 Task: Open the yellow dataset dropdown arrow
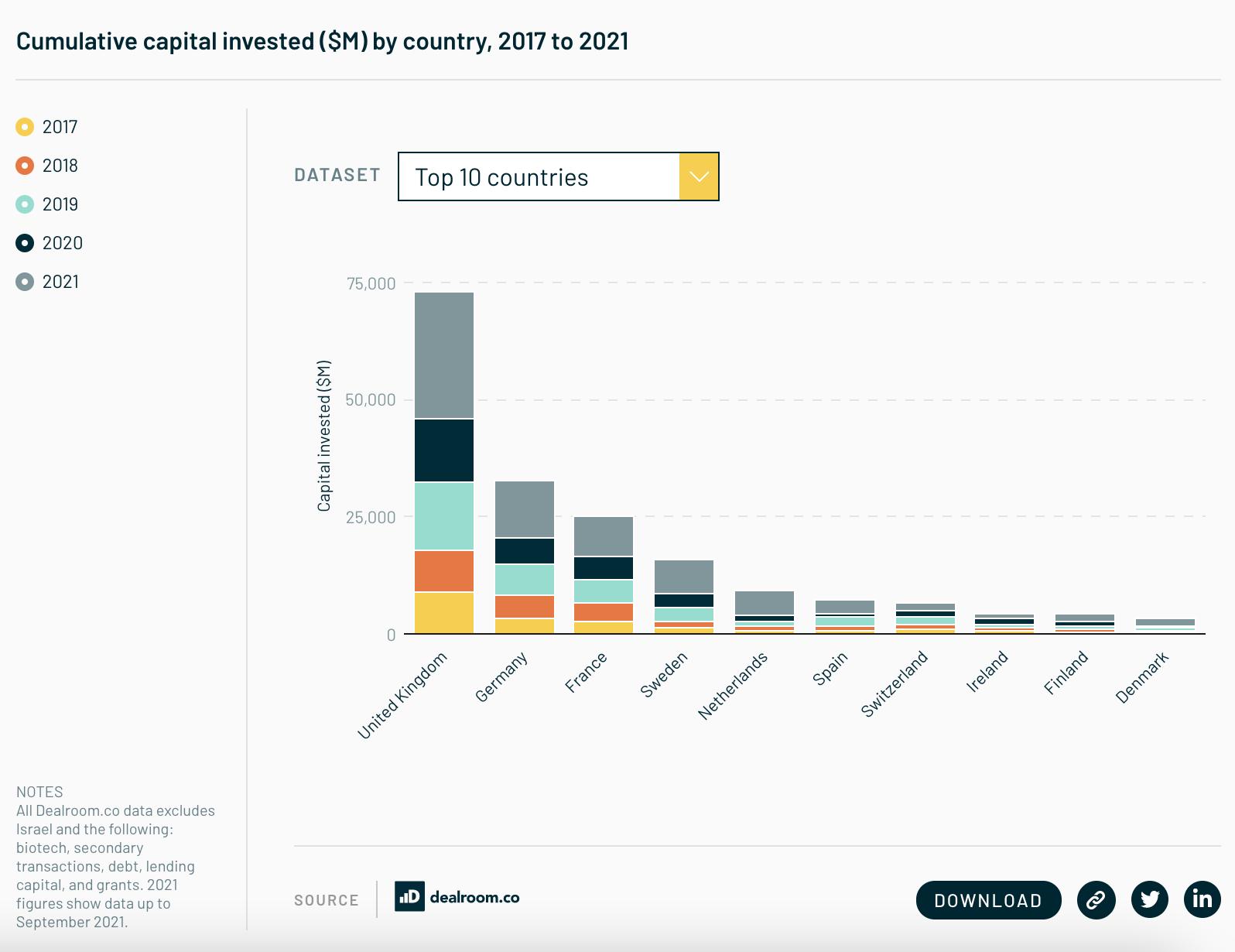pyautogui.click(x=699, y=176)
